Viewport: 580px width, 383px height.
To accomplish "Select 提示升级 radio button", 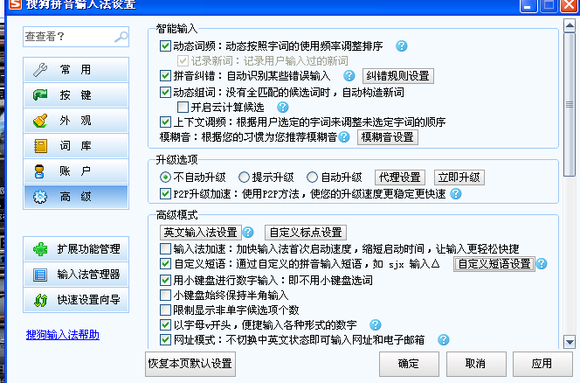I will [244, 177].
